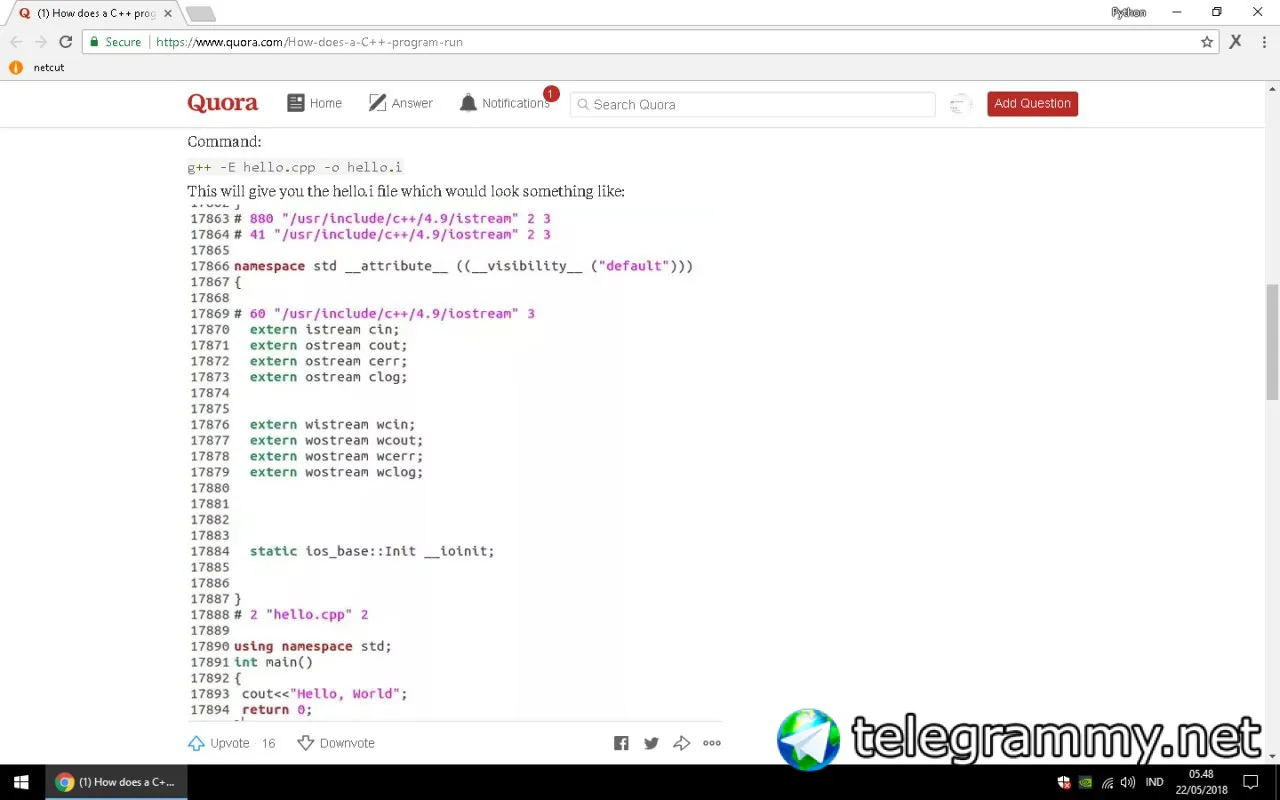Click the 'static ios_base::Init __ioinit;' line
Screen dimensions: 1280x800
[372, 551]
